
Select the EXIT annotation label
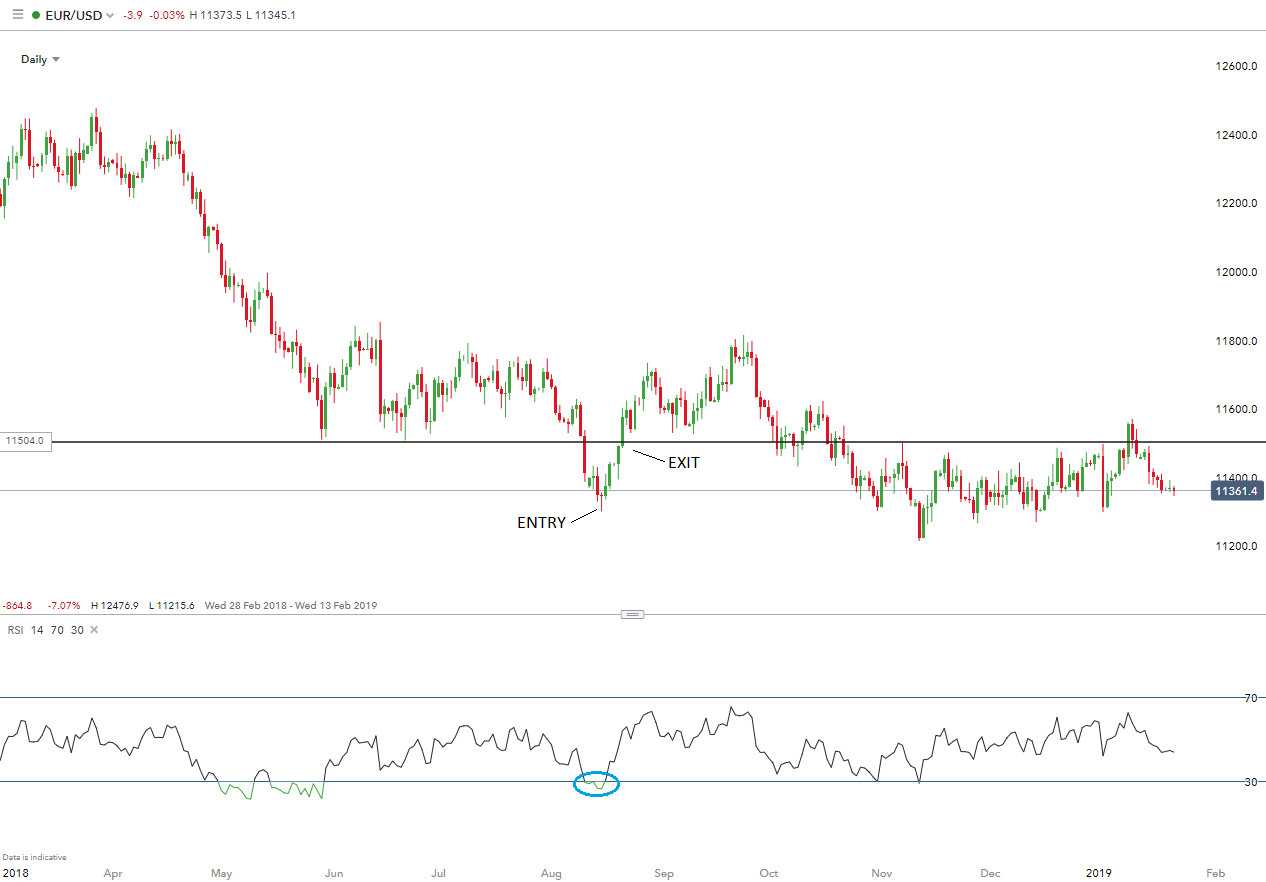(x=684, y=462)
